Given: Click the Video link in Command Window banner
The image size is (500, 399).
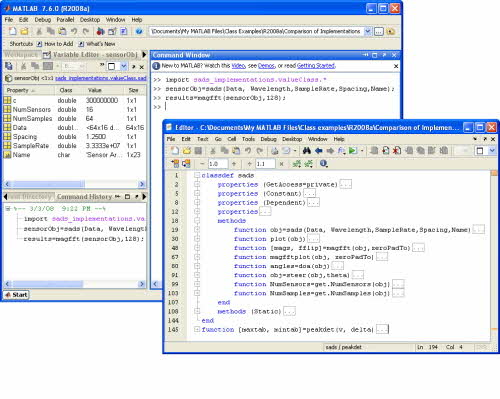Looking at the screenshot, I should click(238, 66).
